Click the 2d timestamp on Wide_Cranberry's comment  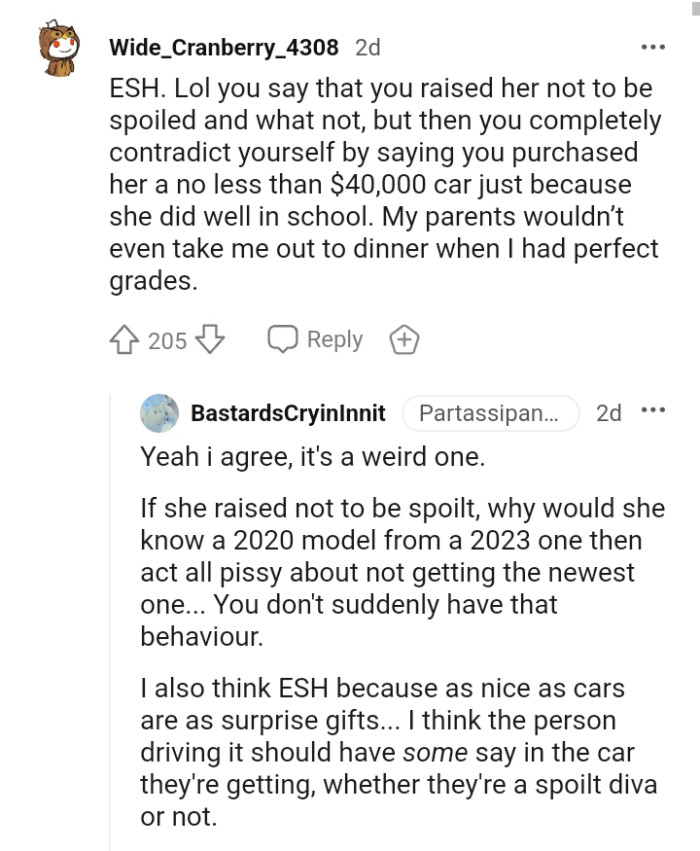369,46
